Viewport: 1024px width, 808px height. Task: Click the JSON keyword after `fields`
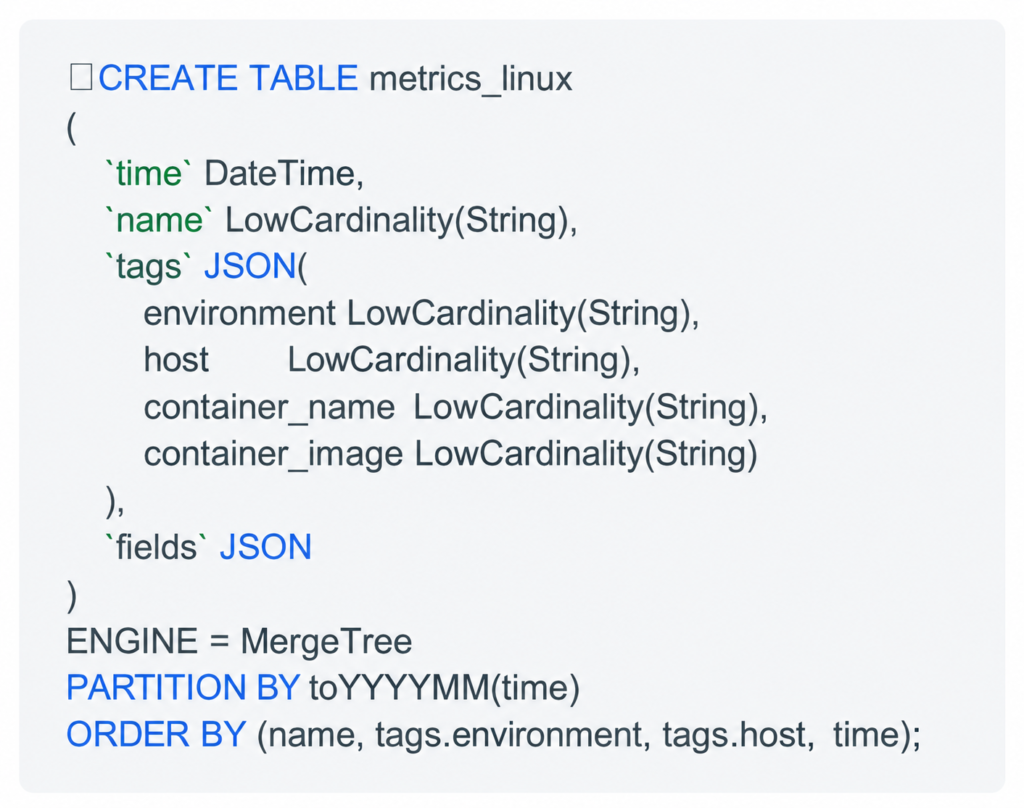point(266,547)
